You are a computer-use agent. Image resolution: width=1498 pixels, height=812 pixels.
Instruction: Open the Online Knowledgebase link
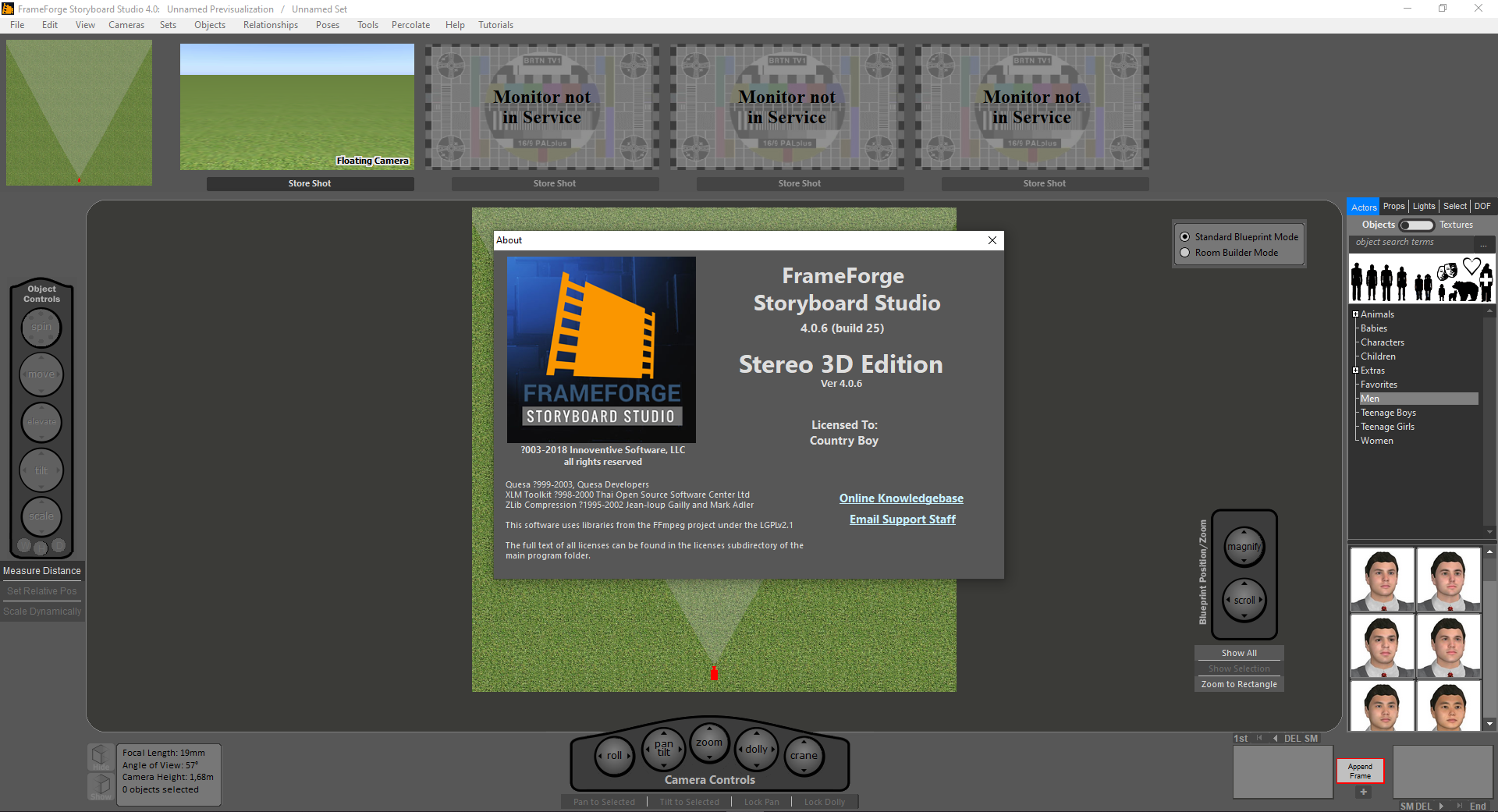coord(901,498)
